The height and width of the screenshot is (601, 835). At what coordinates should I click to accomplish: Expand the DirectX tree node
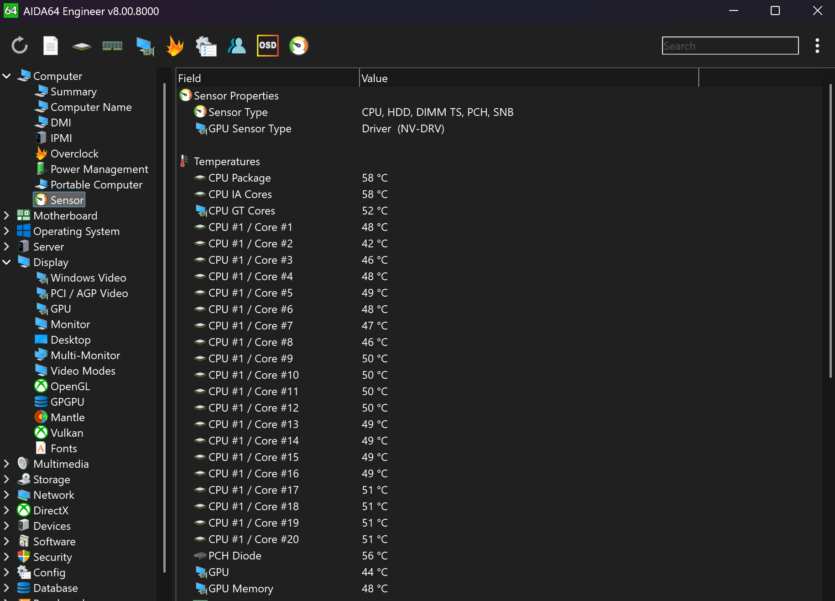point(6,510)
